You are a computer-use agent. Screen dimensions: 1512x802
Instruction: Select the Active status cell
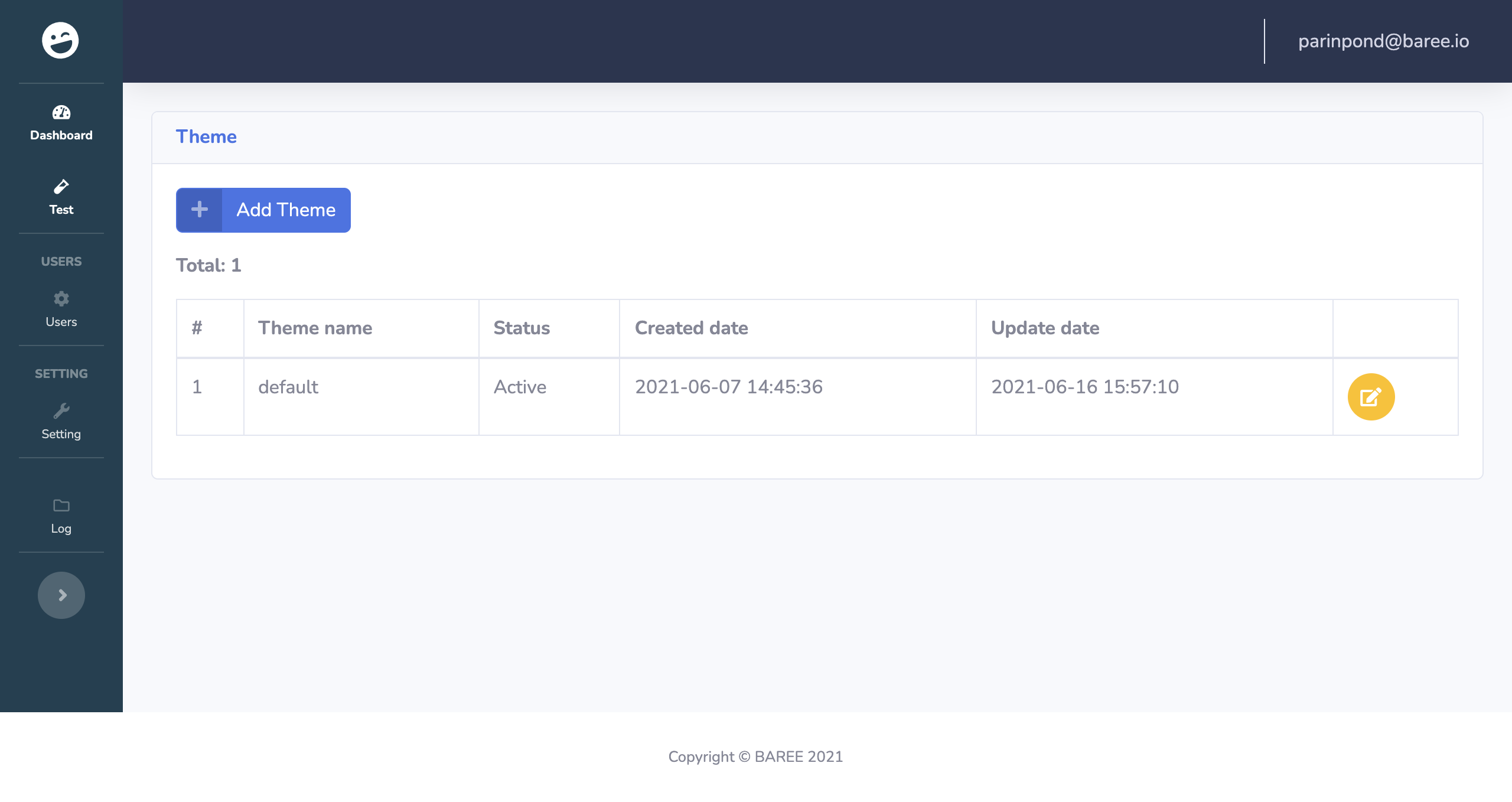click(x=520, y=387)
